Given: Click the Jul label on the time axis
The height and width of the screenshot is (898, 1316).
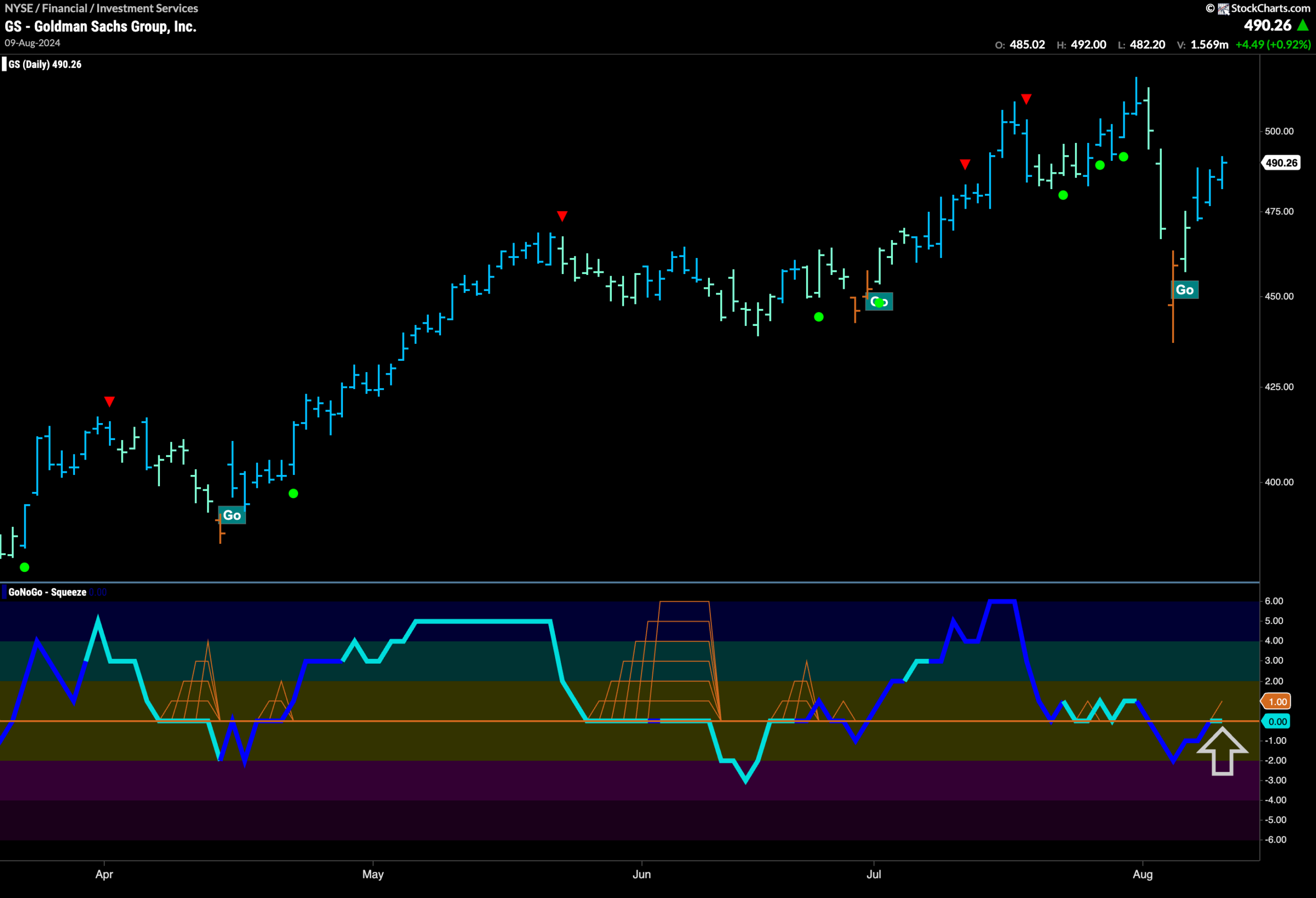Looking at the screenshot, I should pyautogui.click(x=873, y=874).
